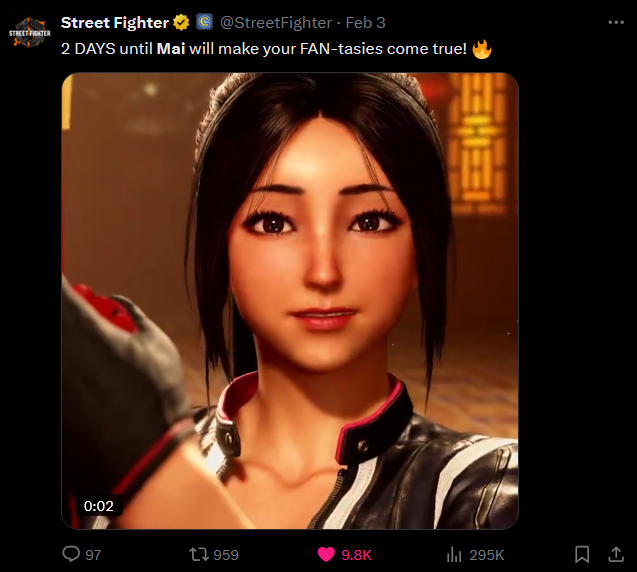The height and width of the screenshot is (572, 637).
Task: Click the 9.8K likes count
Action: (x=356, y=555)
